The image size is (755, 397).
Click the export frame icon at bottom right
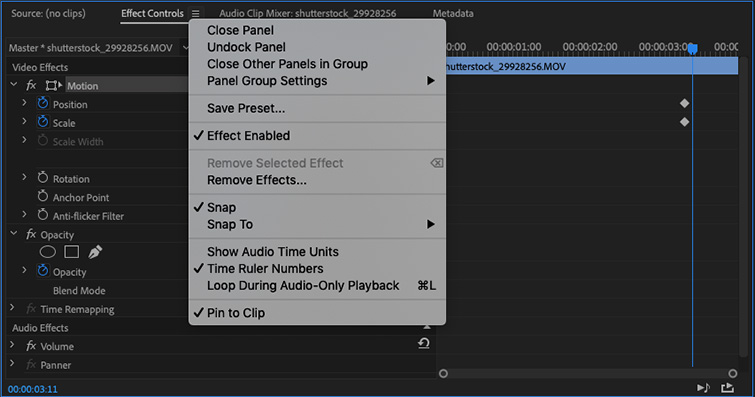(727, 387)
